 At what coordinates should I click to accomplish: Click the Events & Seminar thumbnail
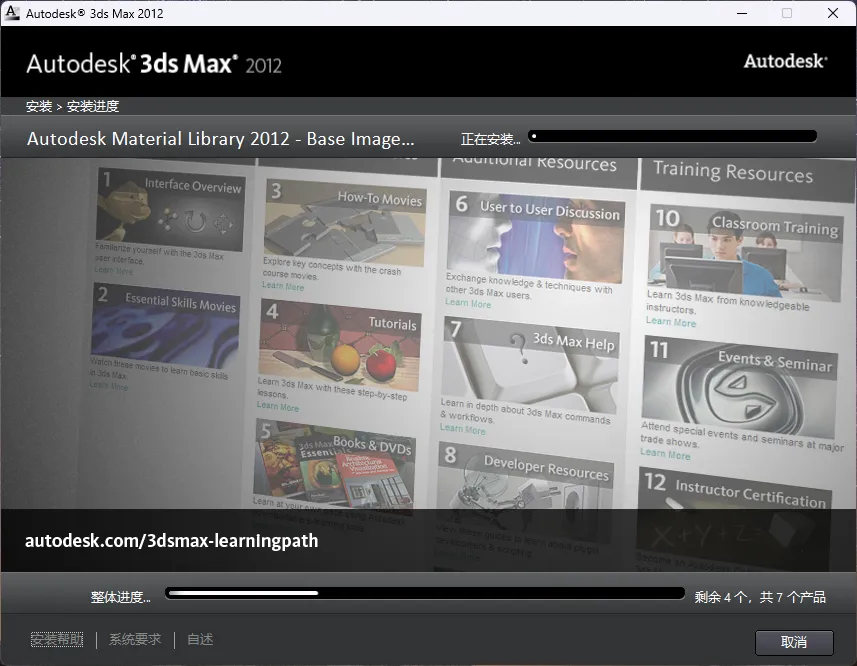click(739, 387)
